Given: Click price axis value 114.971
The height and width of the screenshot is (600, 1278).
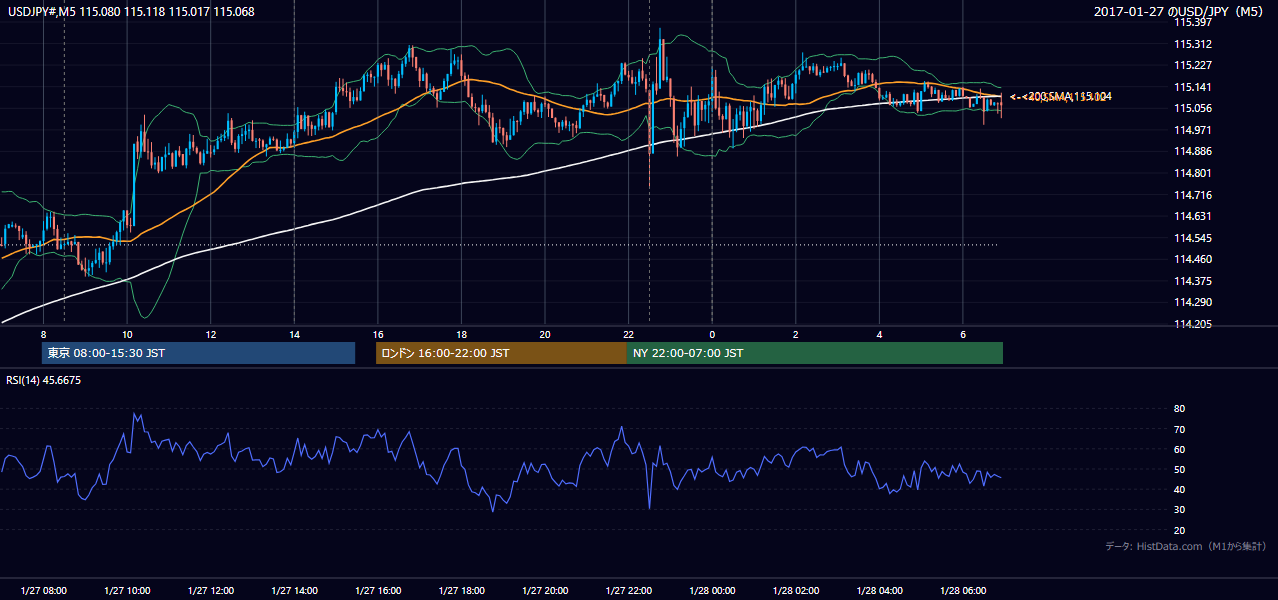Looking at the screenshot, I should coord(1193,130).
